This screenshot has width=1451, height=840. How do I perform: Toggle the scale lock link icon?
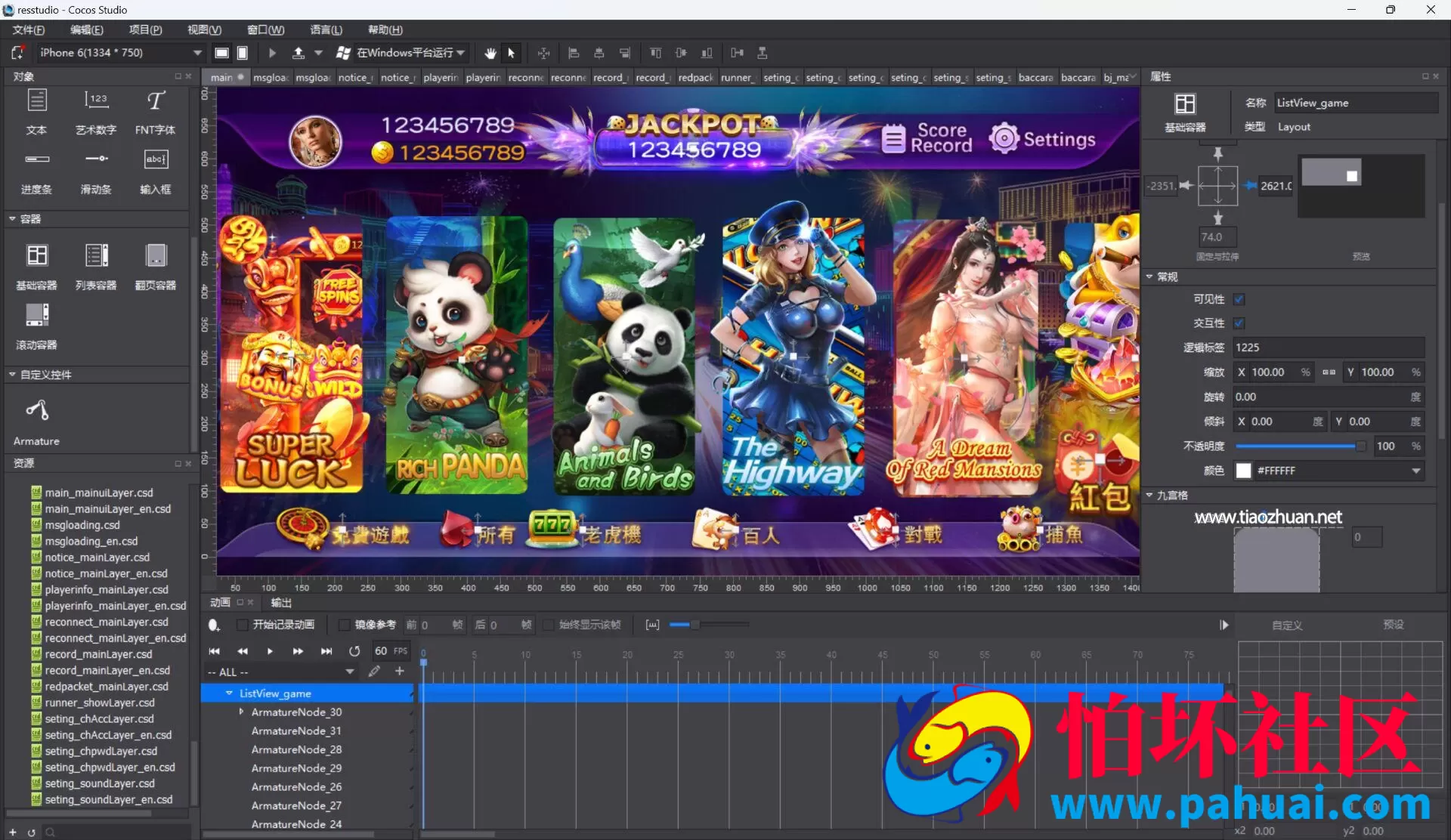click(1329, 372)
